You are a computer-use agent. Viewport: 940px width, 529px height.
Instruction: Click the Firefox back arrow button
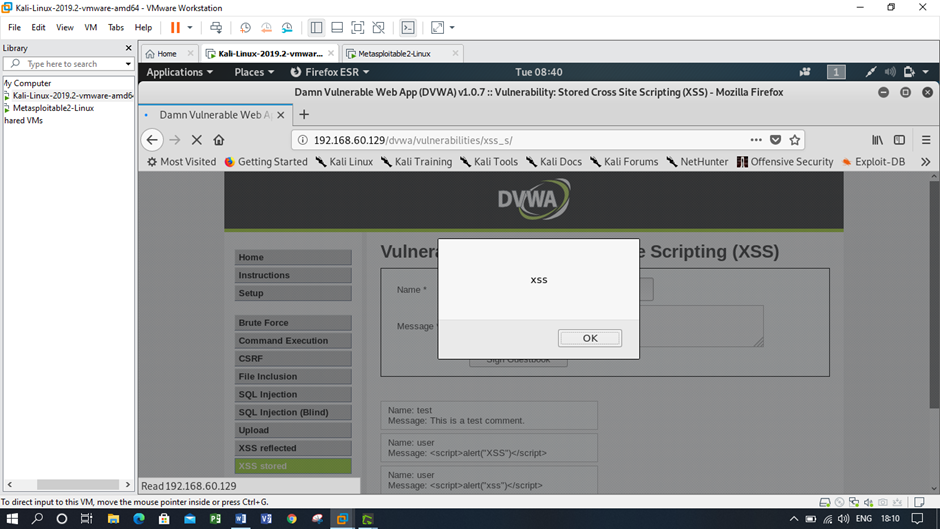pos(152,140)
